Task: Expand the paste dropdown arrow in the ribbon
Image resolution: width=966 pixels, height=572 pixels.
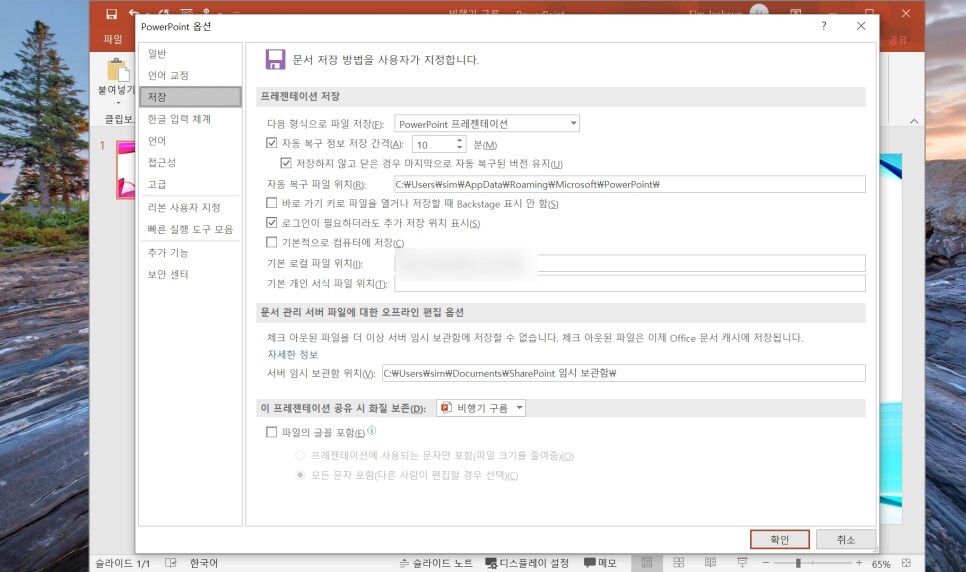Action: click(118, 102)
